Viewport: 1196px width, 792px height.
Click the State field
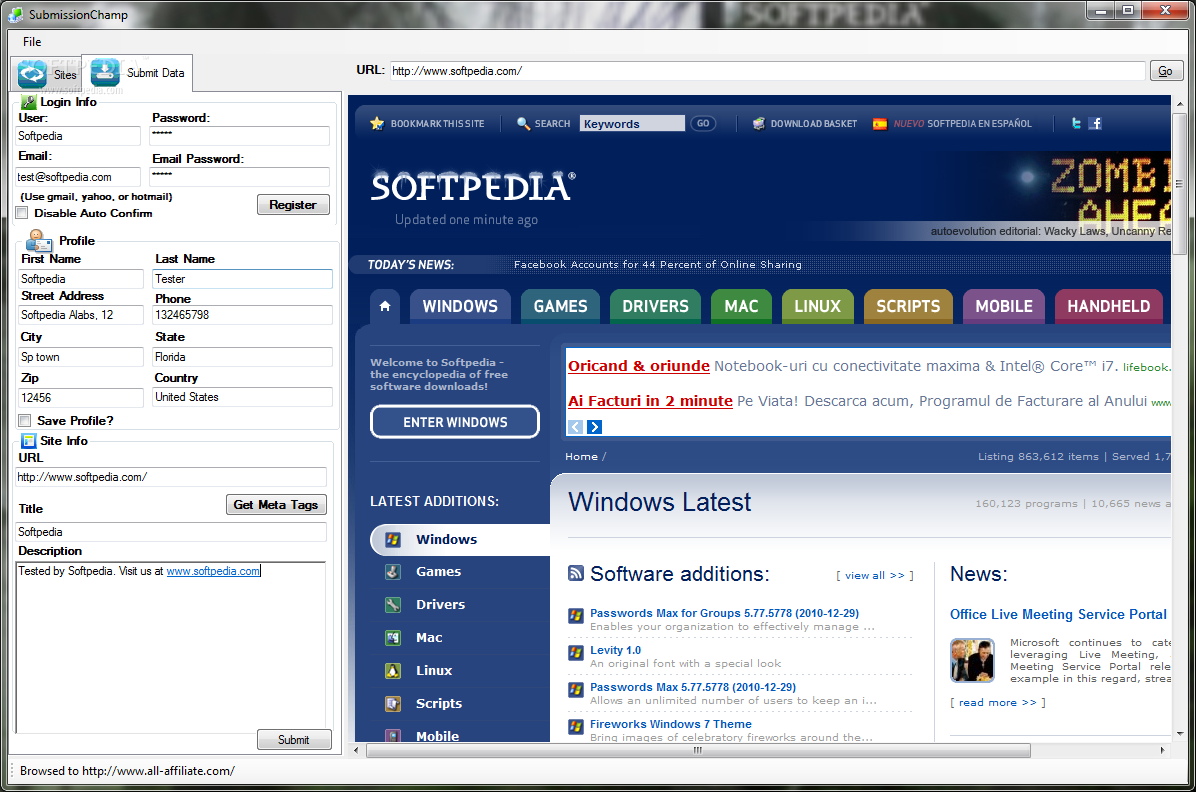point(243,357)
